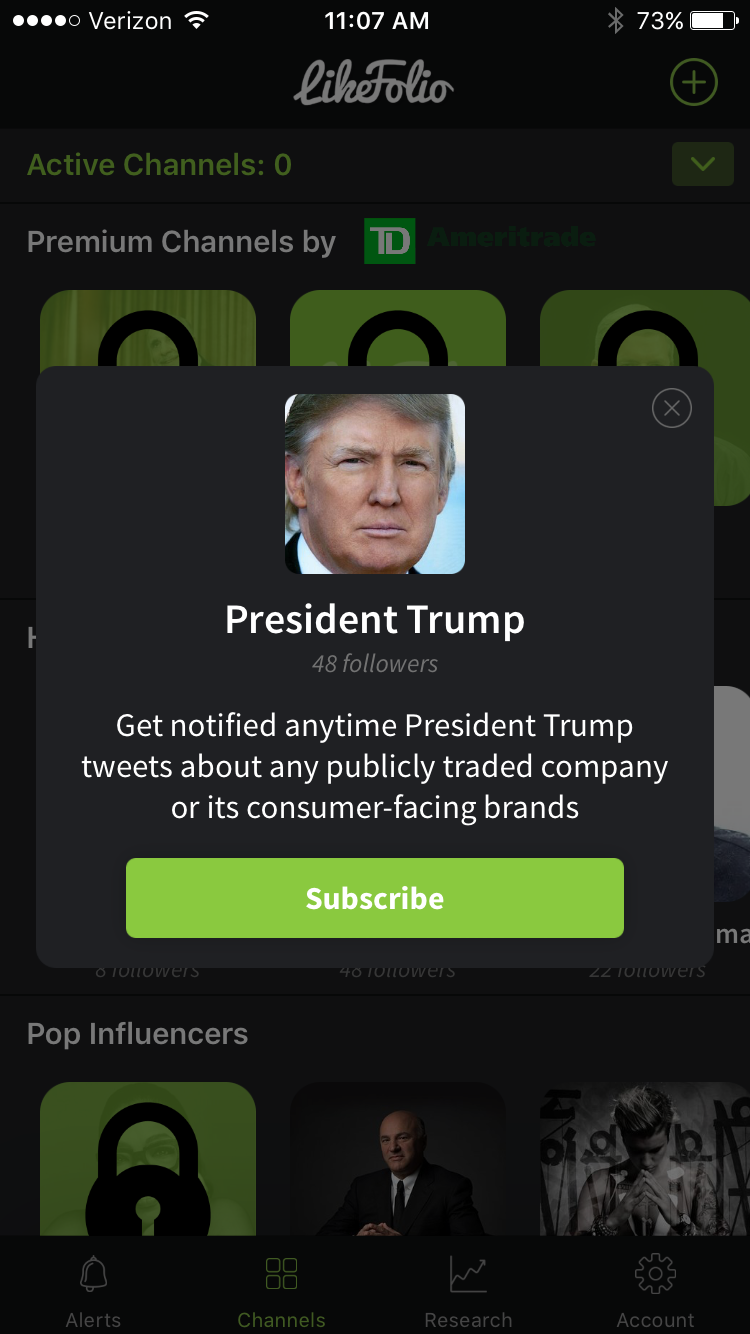Select the suited man influencer thumbnail
This screenshot has height=1334, width=750.
click(398, 1158)
